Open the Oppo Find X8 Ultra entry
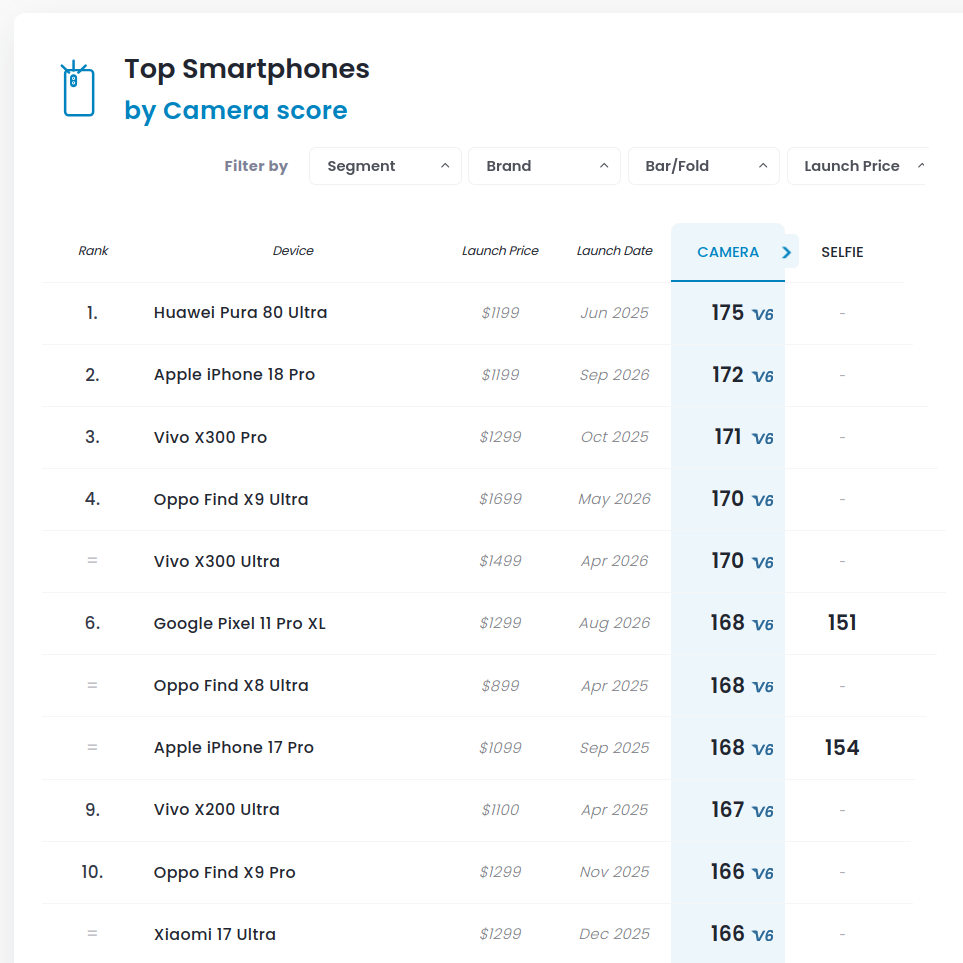 [231, 685]
